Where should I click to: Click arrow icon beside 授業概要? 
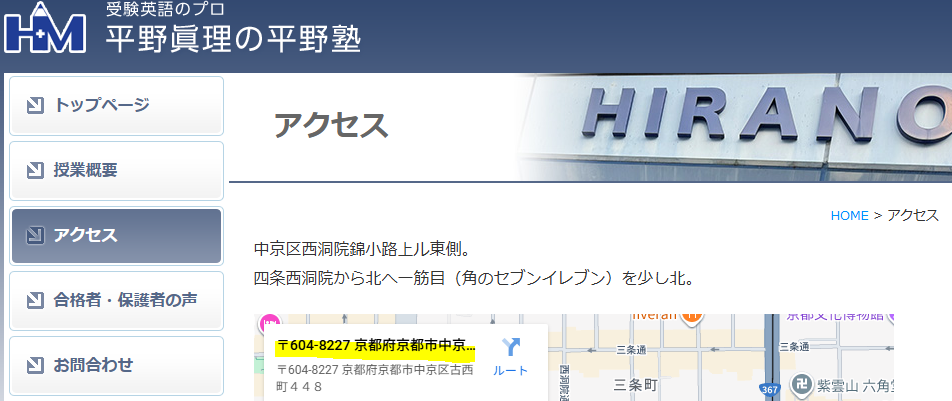point(35,170)
